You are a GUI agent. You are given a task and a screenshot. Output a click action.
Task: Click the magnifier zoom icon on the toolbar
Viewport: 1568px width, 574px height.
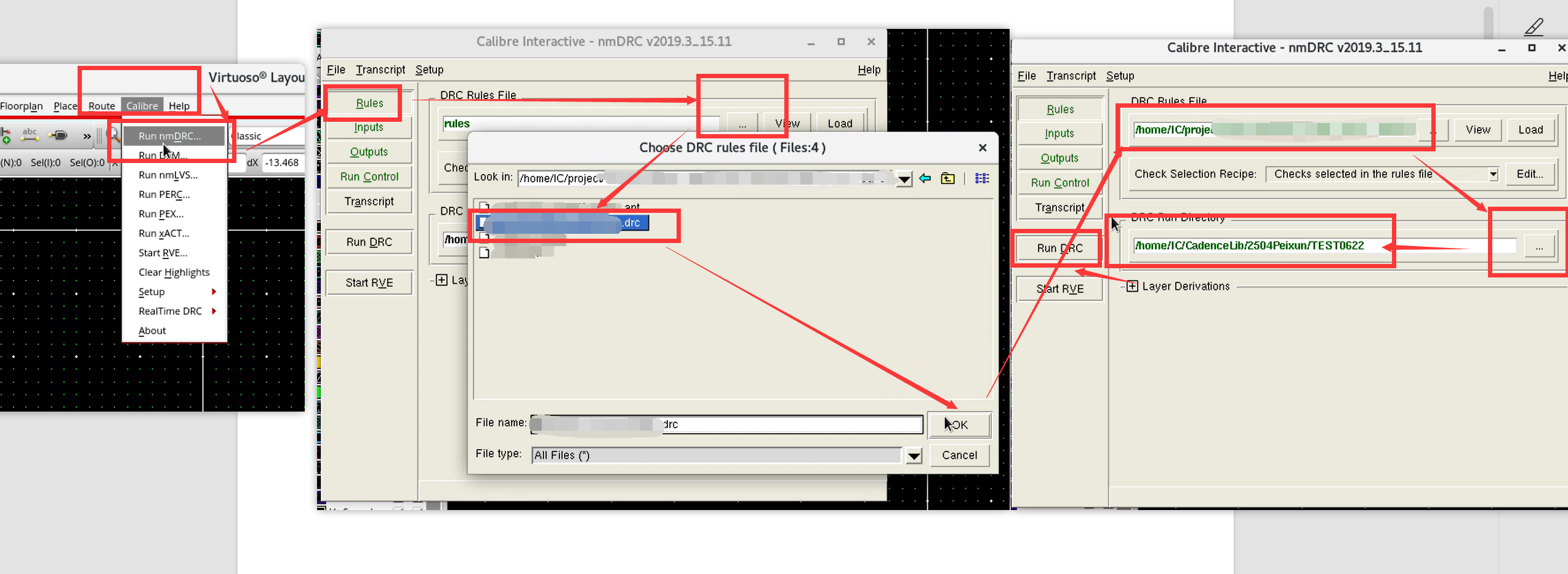113,134
